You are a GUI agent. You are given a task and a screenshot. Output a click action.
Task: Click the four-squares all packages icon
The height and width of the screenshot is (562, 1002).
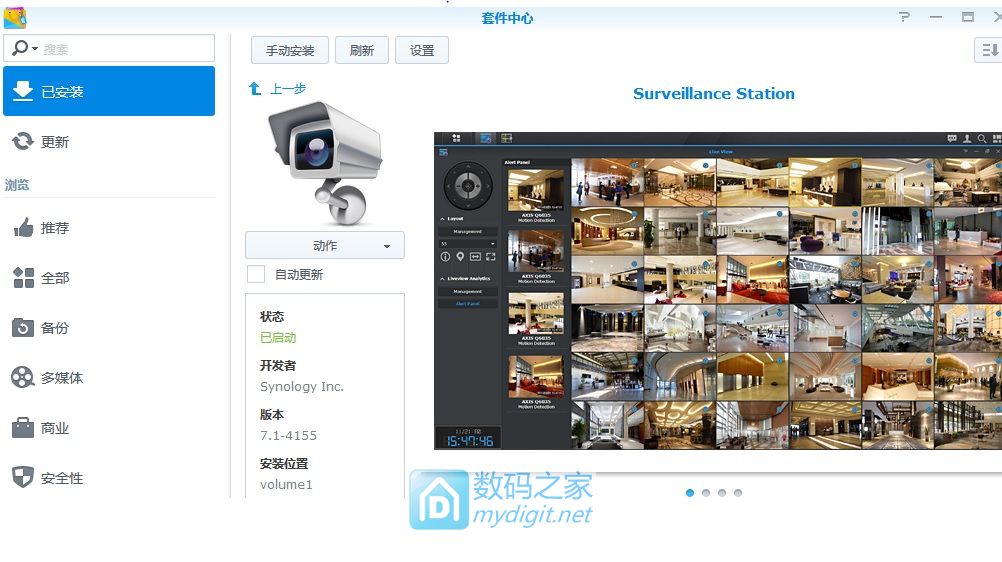coord(23,277)
